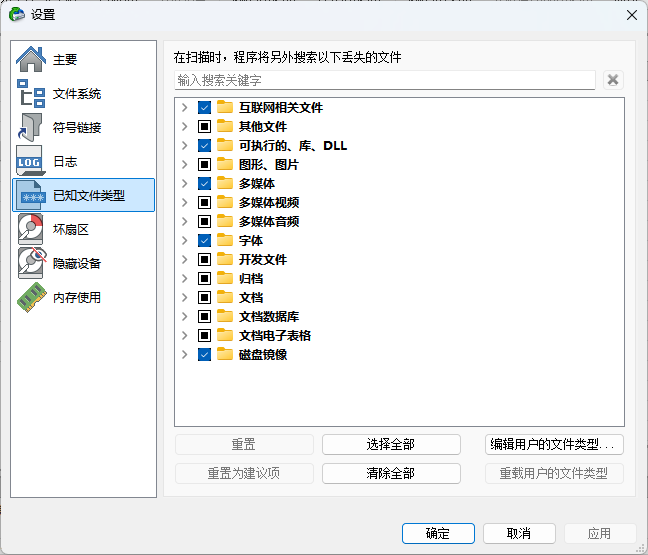Close the 设置 dialog window
Screen dimensions: 648x555
pyautogui.click(x=631, y=15)
